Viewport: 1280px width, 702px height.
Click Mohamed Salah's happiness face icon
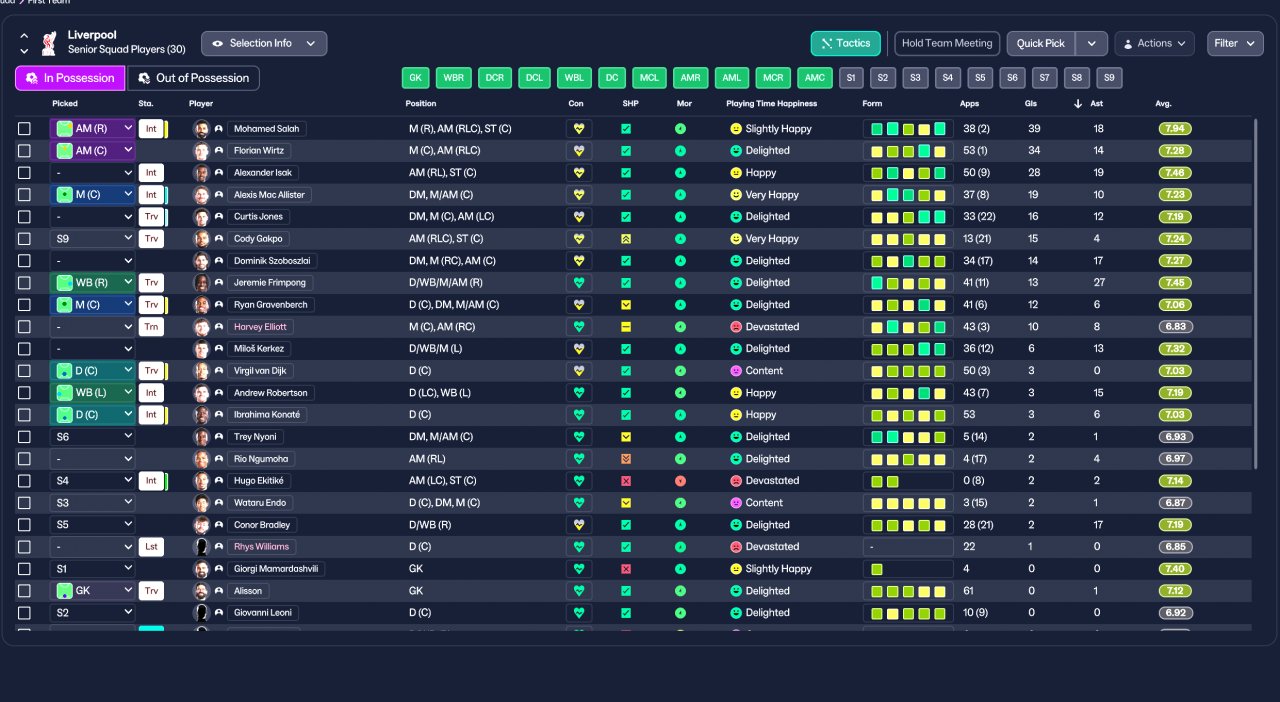coord(736,129)
